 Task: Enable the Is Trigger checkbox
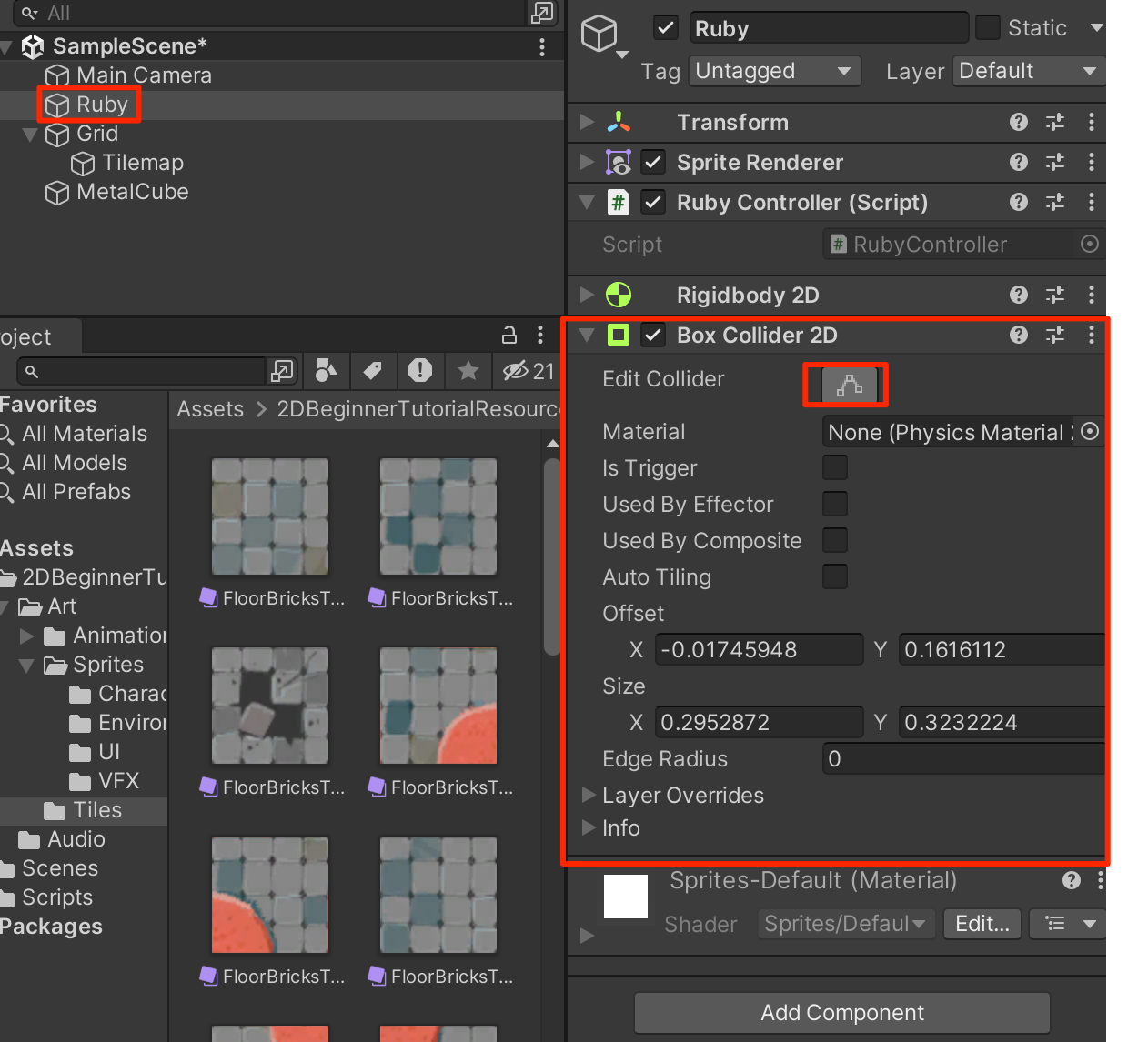point(834,468)
